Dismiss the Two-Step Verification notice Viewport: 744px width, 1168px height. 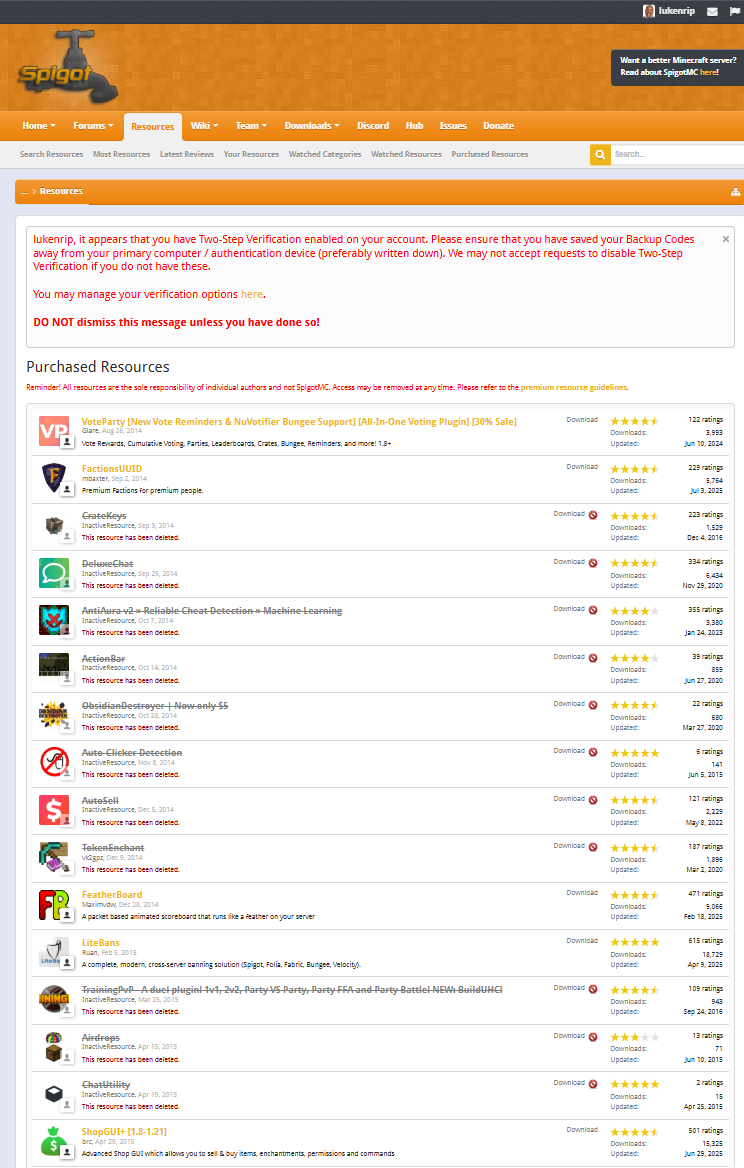(726, 239)
